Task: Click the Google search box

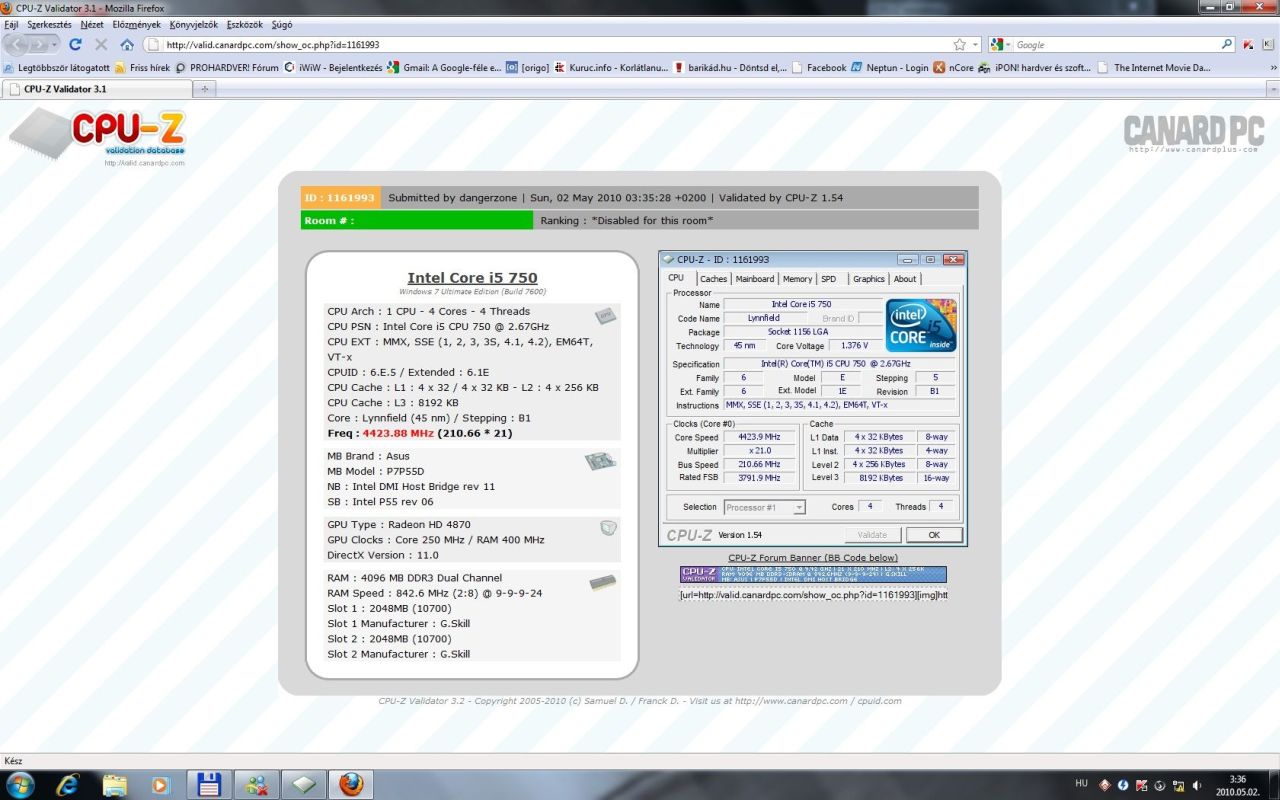Action: pyautogui.click(x=1117, y=44)
